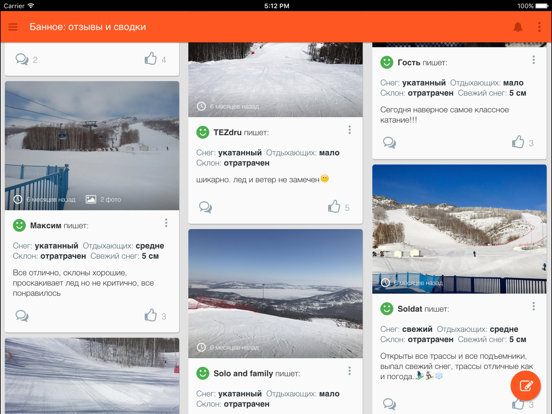Tap the comment count 2 on the top-left card
This screenshot has width=552, height=414.
click(35, 60)
